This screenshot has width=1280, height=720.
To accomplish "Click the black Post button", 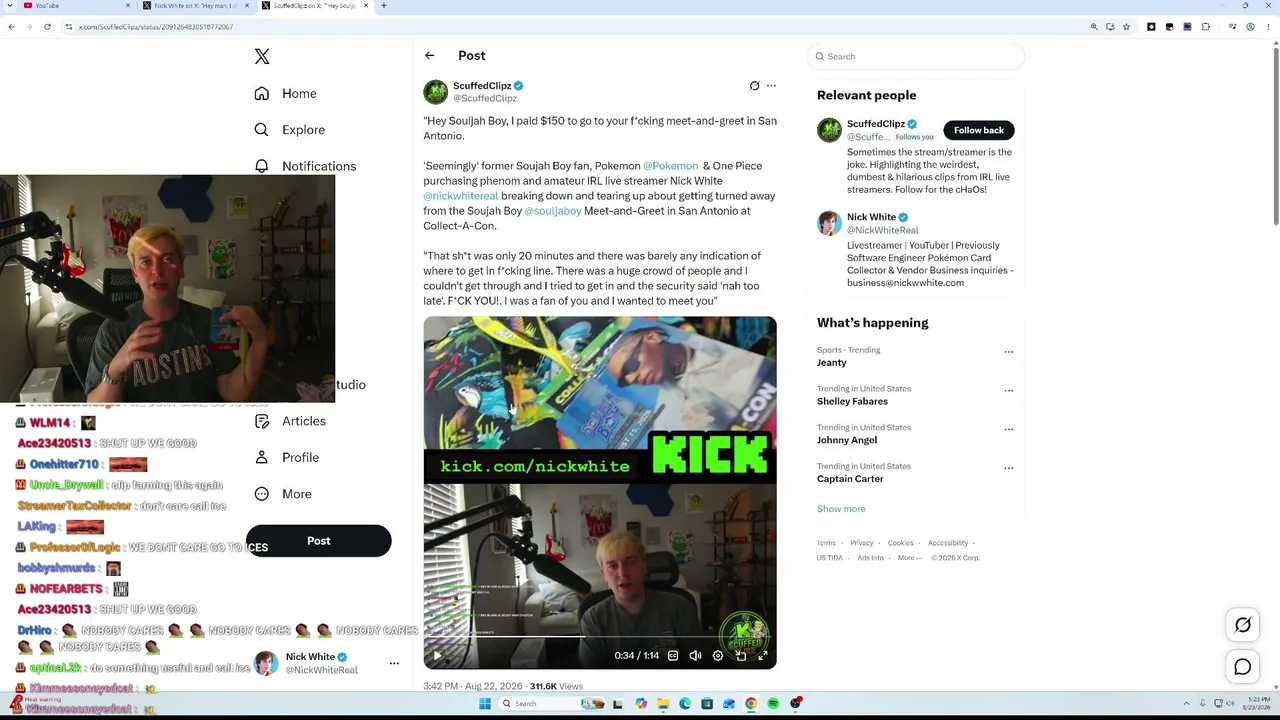I will pyautogui.click(x=318, y=541).
